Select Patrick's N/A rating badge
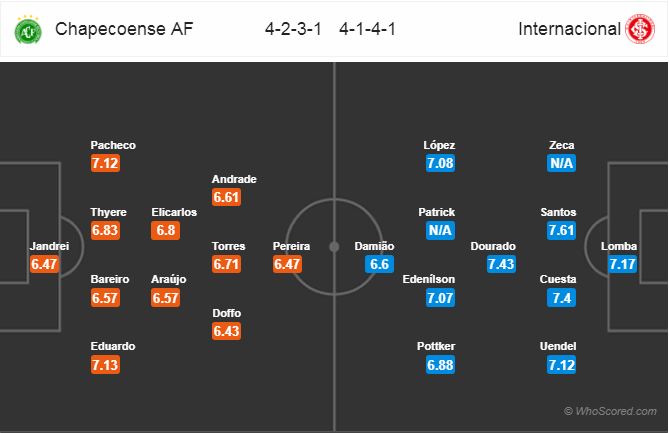The width and height of the screenshot is (669, 433). click(439, 230)
